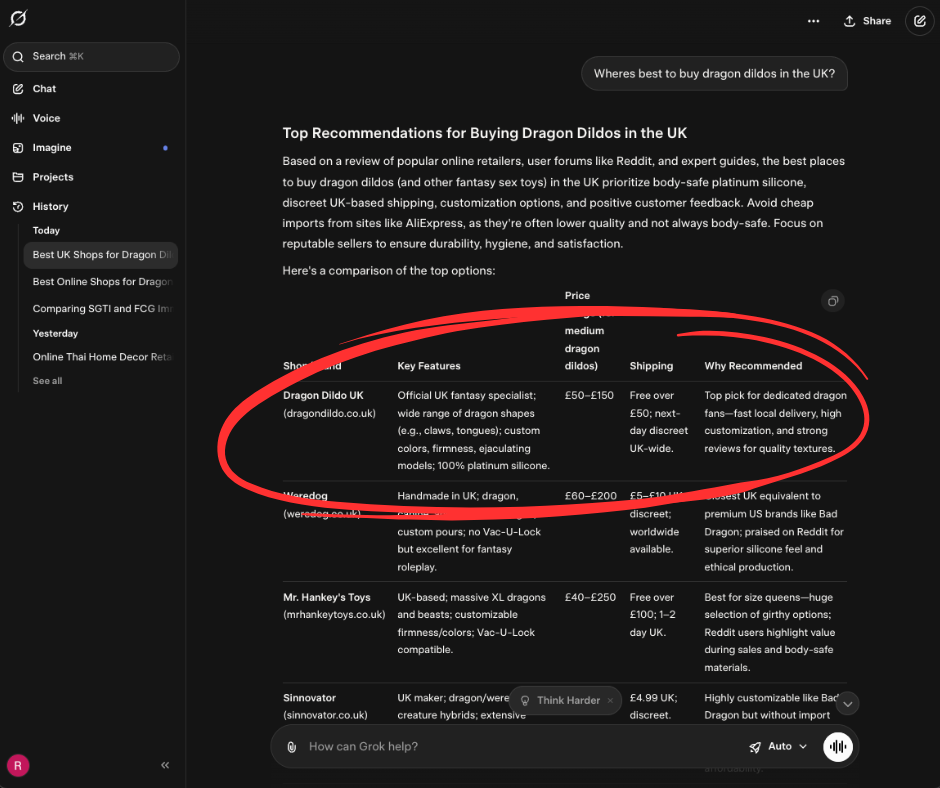Click the scroll-to-bottom arrow button
Screen dimensions: 940x788
847,704
